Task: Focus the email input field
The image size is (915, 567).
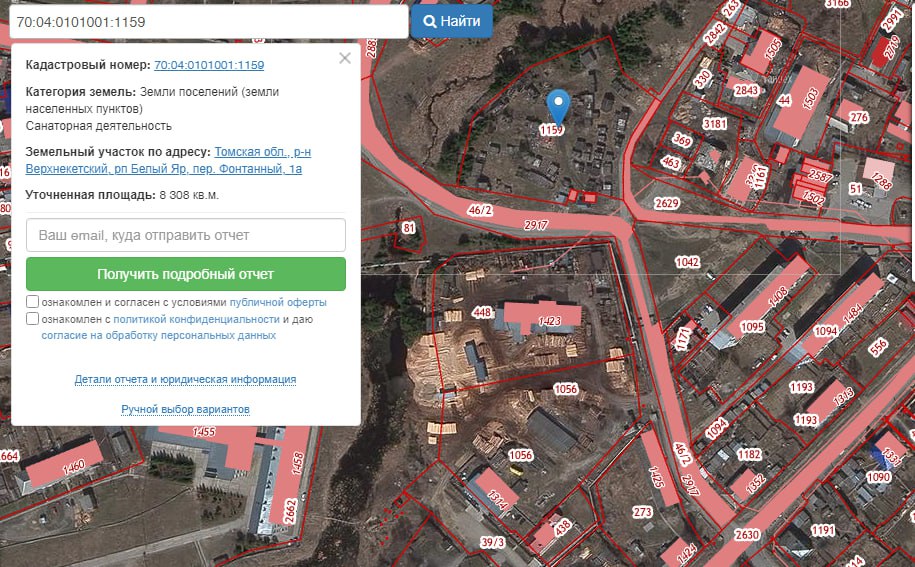Action: point(186,235)
